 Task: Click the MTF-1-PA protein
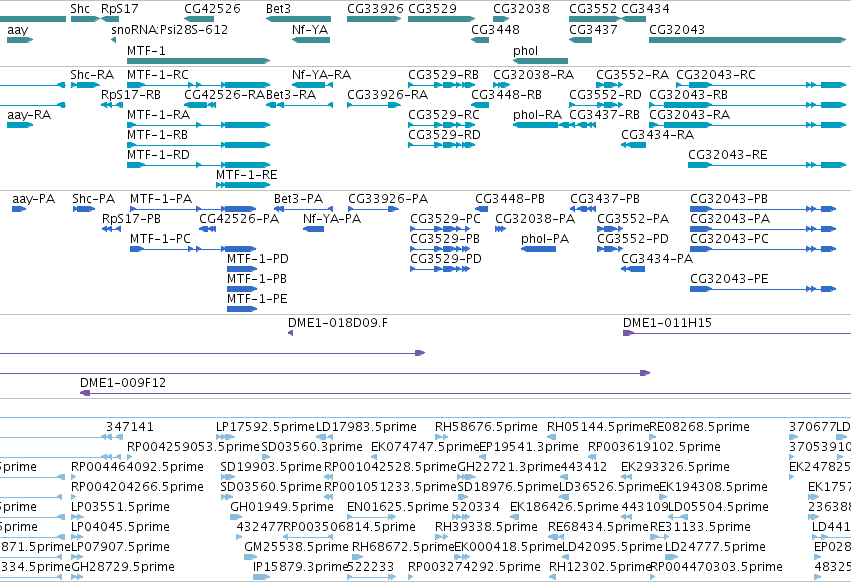[x=193, y=209]
